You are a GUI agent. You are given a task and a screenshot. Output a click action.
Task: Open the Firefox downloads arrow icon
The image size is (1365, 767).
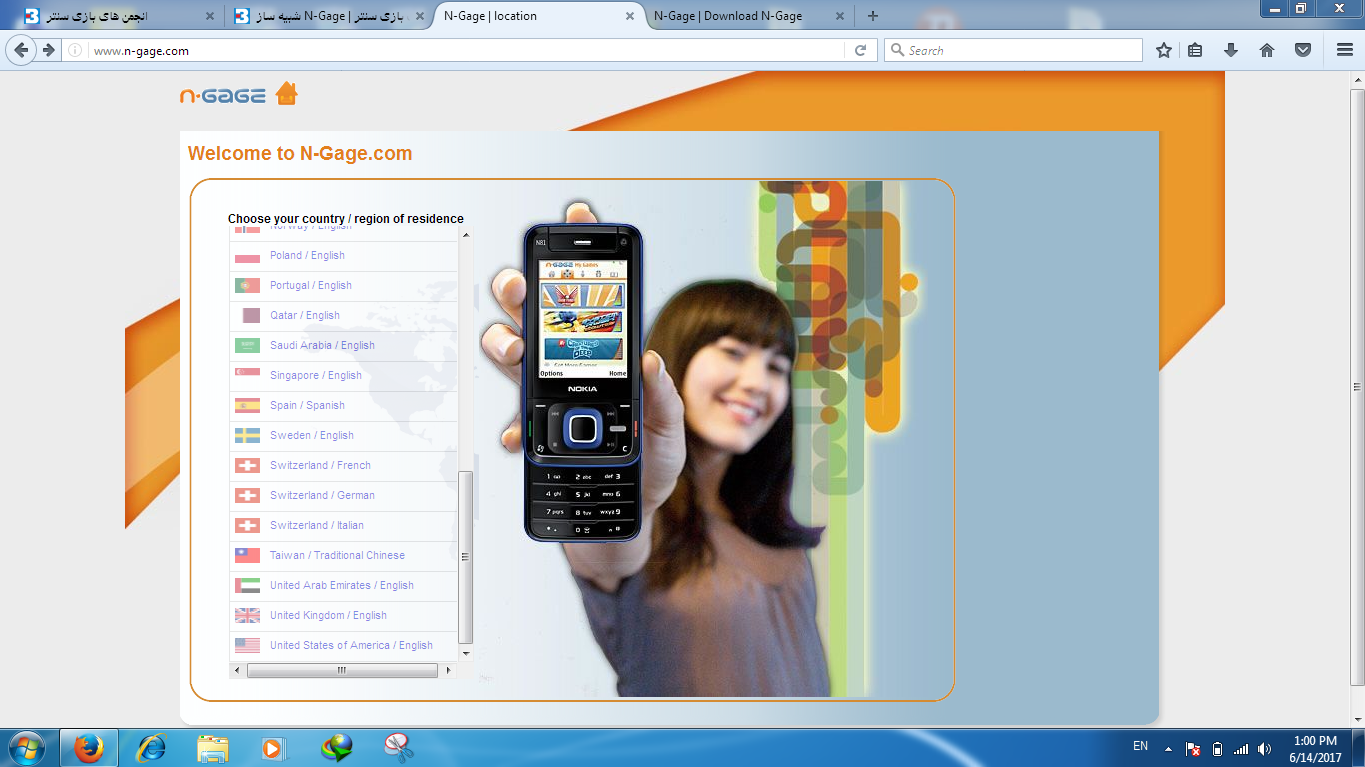[1231, 50]
